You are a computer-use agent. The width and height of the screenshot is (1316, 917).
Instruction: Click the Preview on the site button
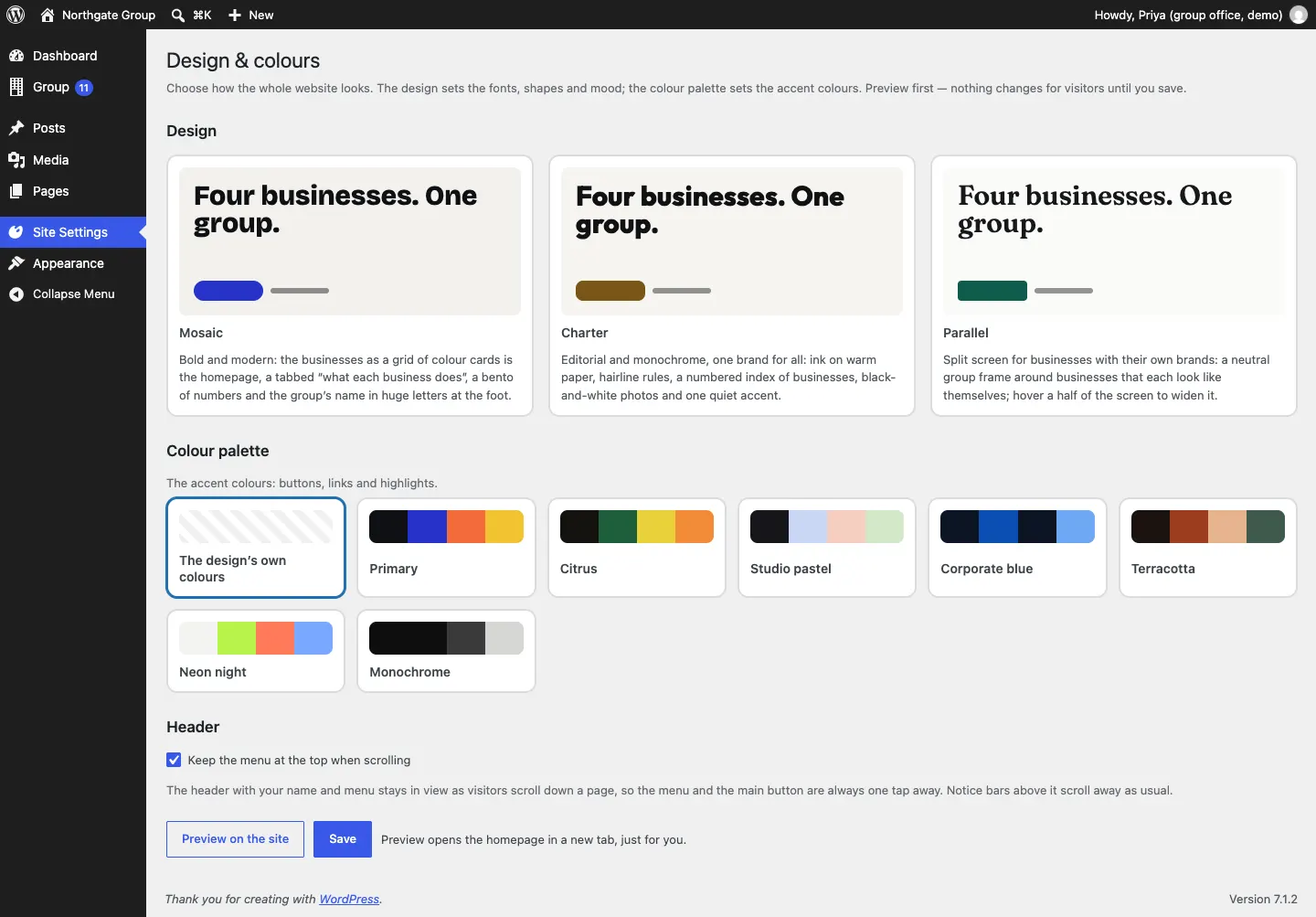[235, 839]
